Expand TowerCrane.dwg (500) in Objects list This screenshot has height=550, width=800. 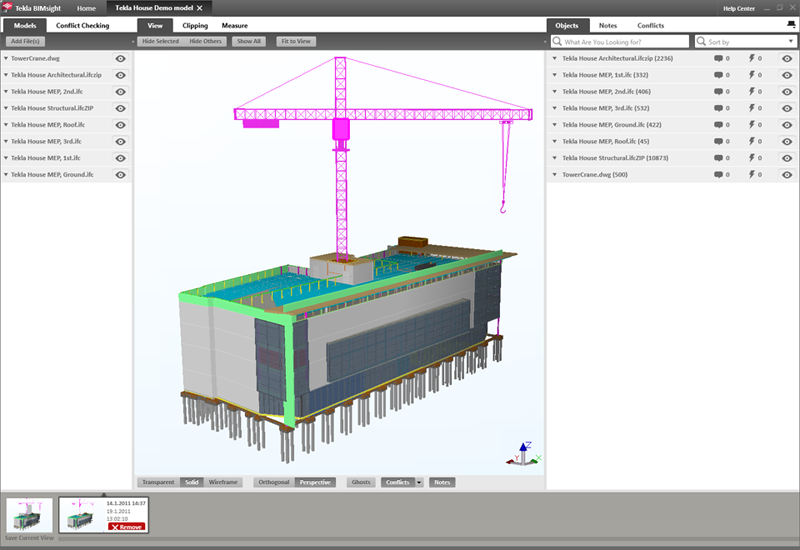(555, 174)
